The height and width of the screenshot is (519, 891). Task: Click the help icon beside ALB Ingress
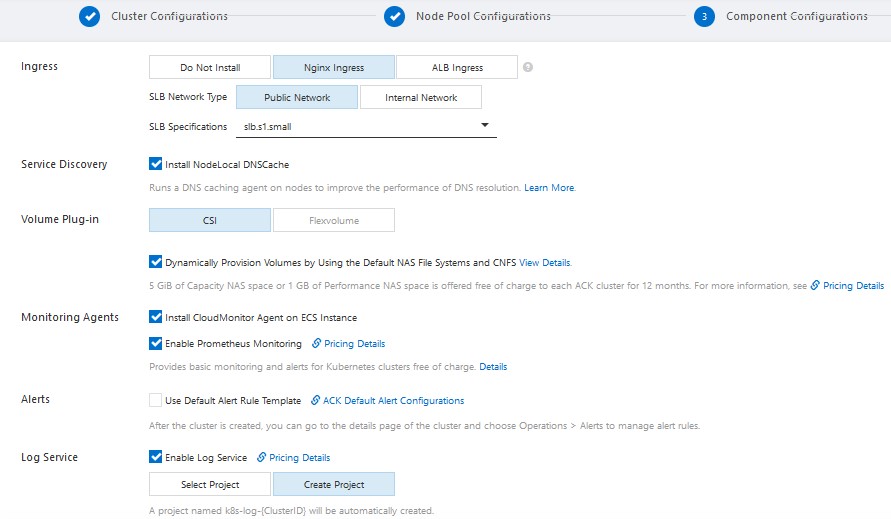point(528,68)
